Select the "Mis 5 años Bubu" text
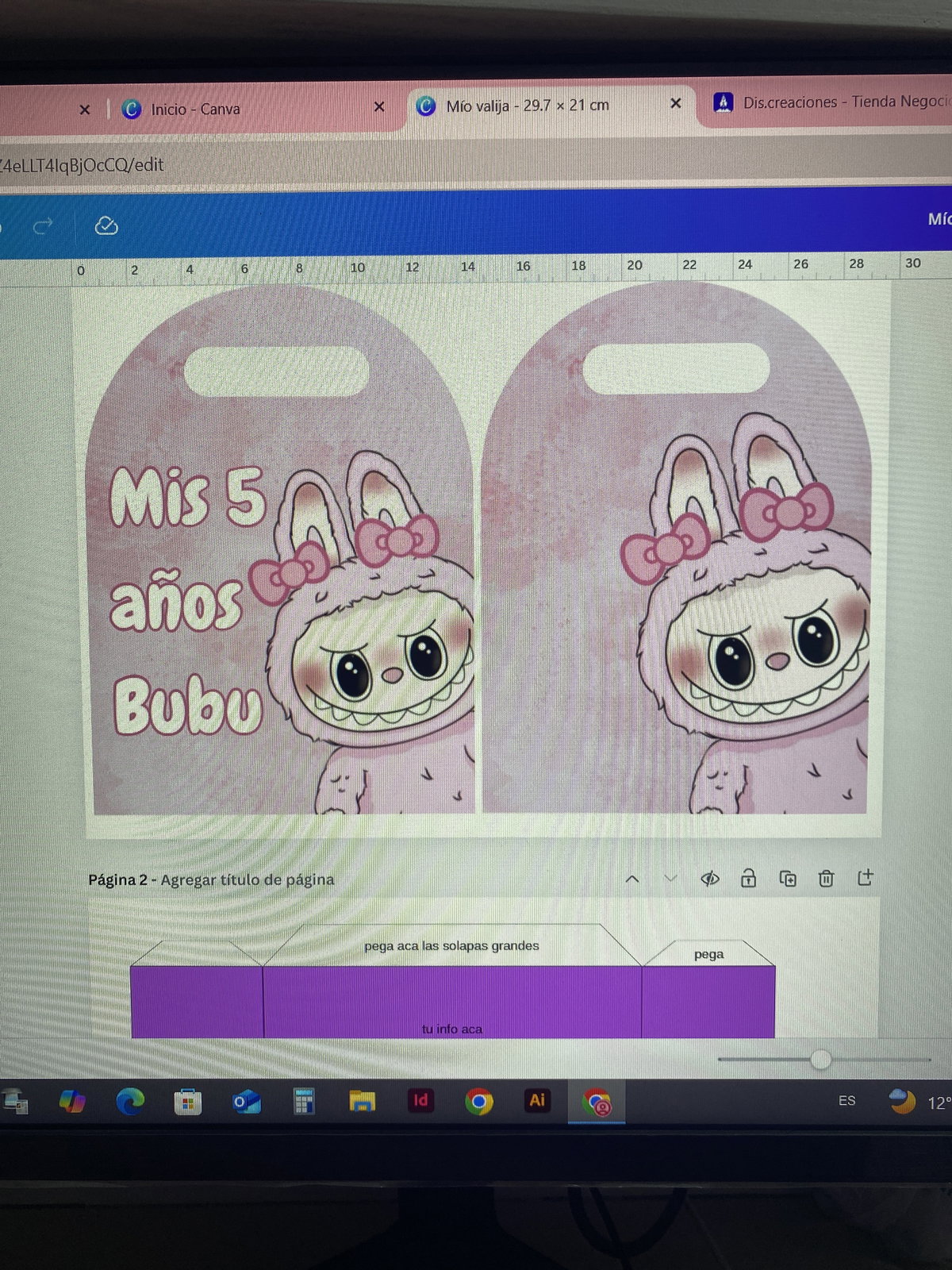Image resolution: width=952 pixels, height=1270 pixels. pyautogui.click(x=186, y=603)
